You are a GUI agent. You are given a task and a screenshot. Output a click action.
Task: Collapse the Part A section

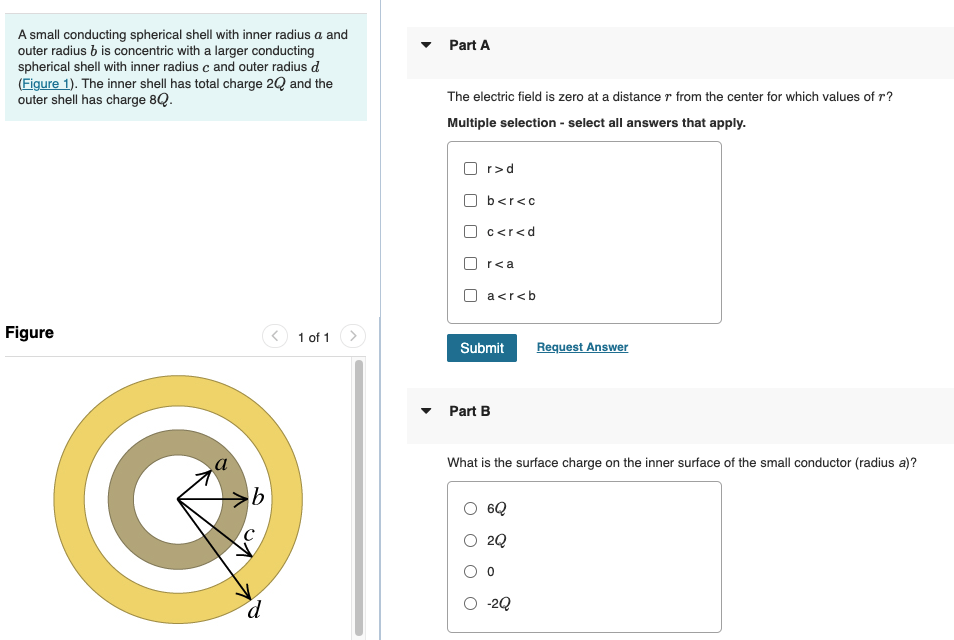click(425, 44)
